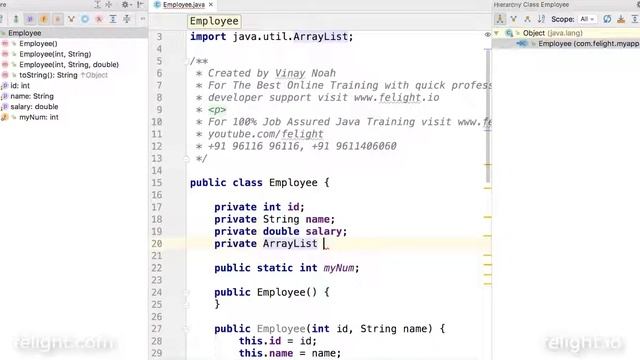Click fold end marker at line 13

[x=187, y=159]
